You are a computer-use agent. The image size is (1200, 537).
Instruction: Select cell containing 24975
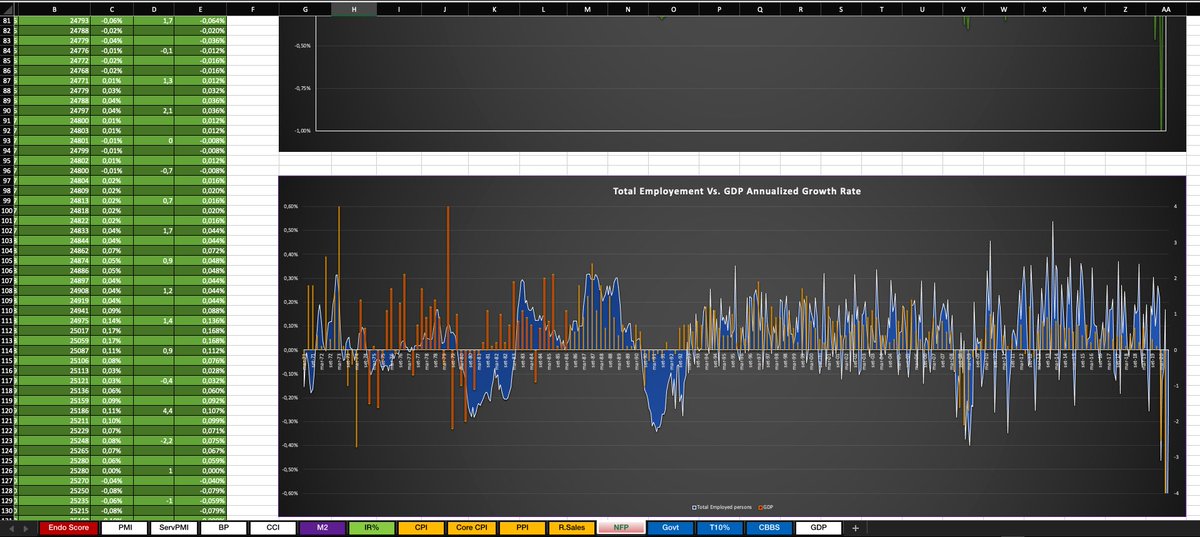[52, 322]
